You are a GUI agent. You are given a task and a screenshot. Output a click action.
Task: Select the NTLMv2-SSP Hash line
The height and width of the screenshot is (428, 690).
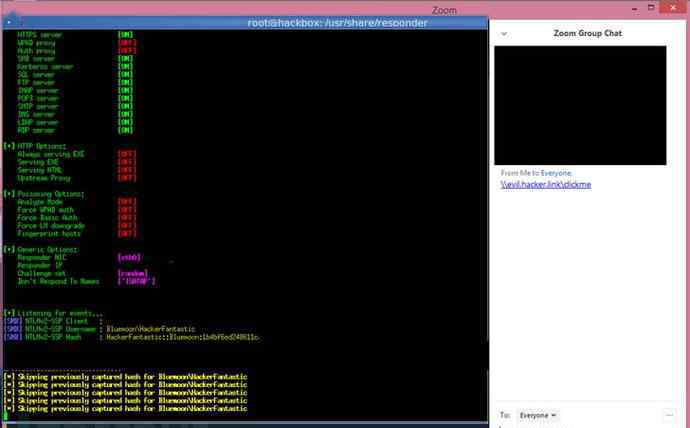[x=132, y=337]
